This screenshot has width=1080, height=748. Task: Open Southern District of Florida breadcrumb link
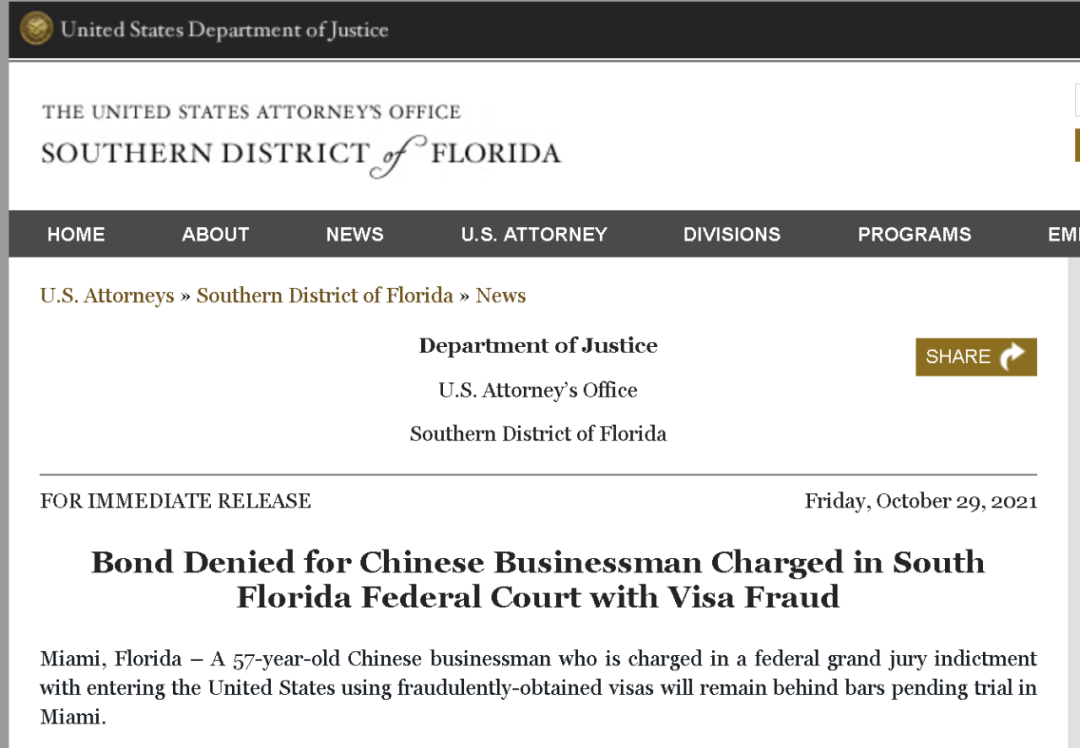point(325,296)
